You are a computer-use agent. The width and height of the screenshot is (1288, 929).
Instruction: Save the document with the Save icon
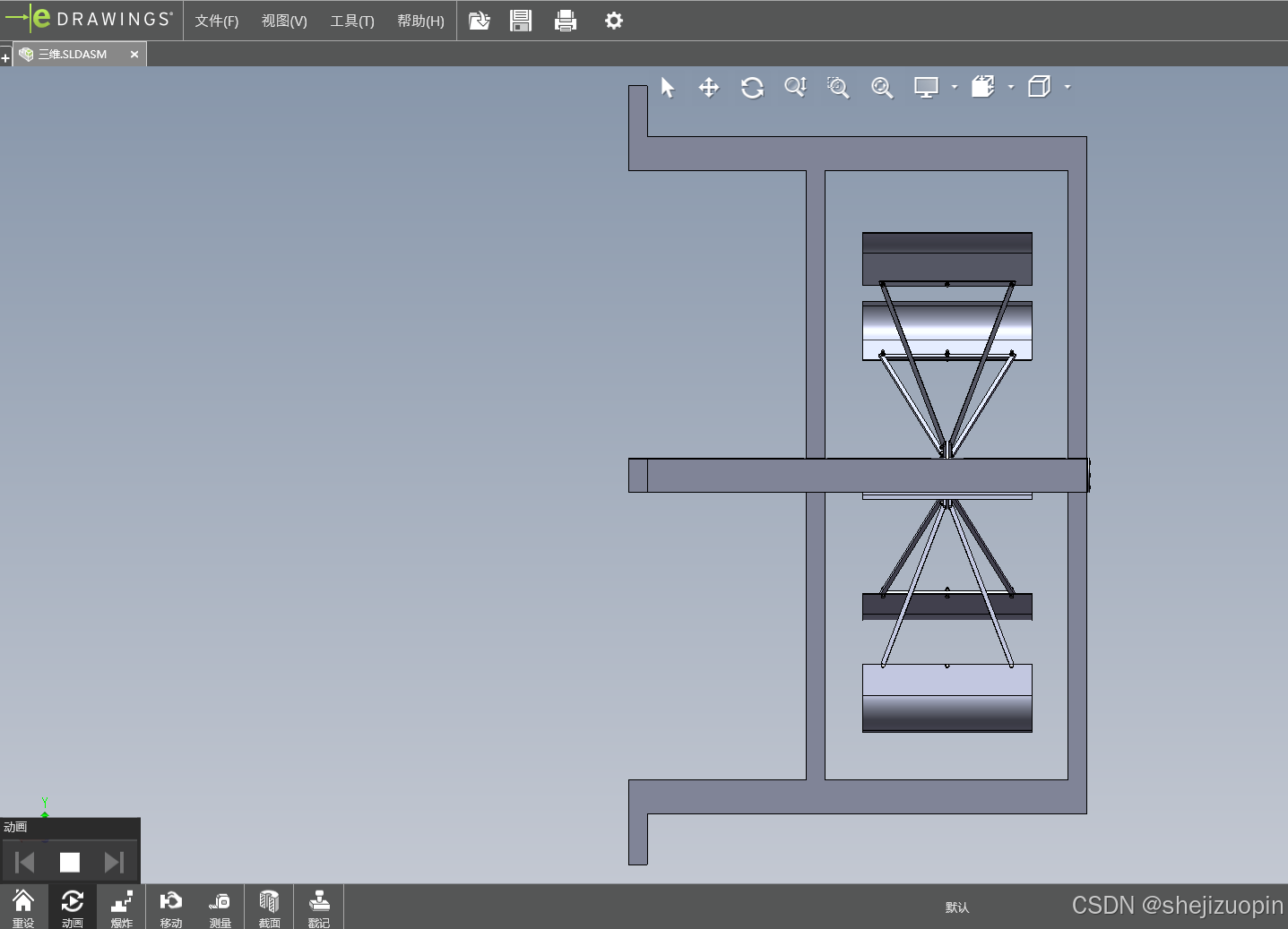521,21
